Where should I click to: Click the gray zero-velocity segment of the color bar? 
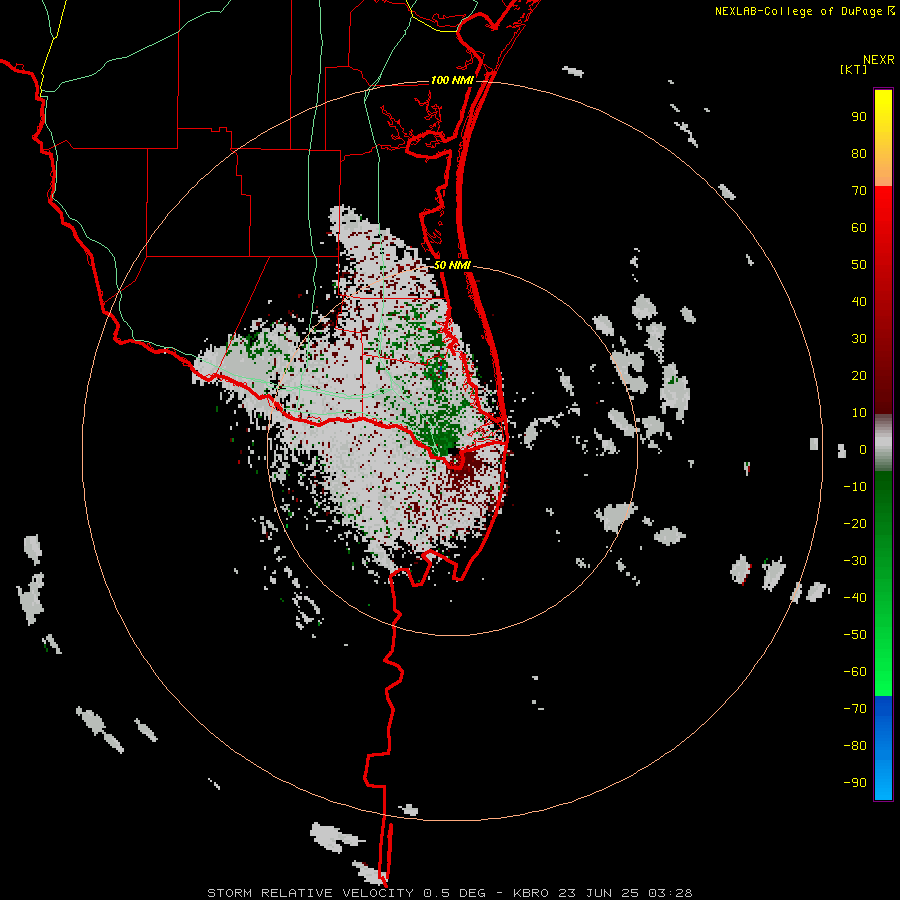883,443
